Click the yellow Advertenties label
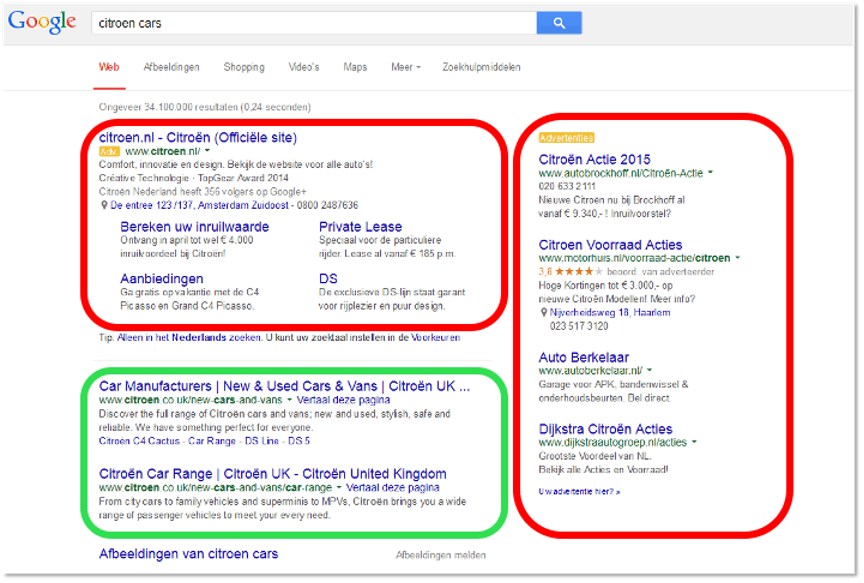This screenshot has width=864, height=583. 566,137
